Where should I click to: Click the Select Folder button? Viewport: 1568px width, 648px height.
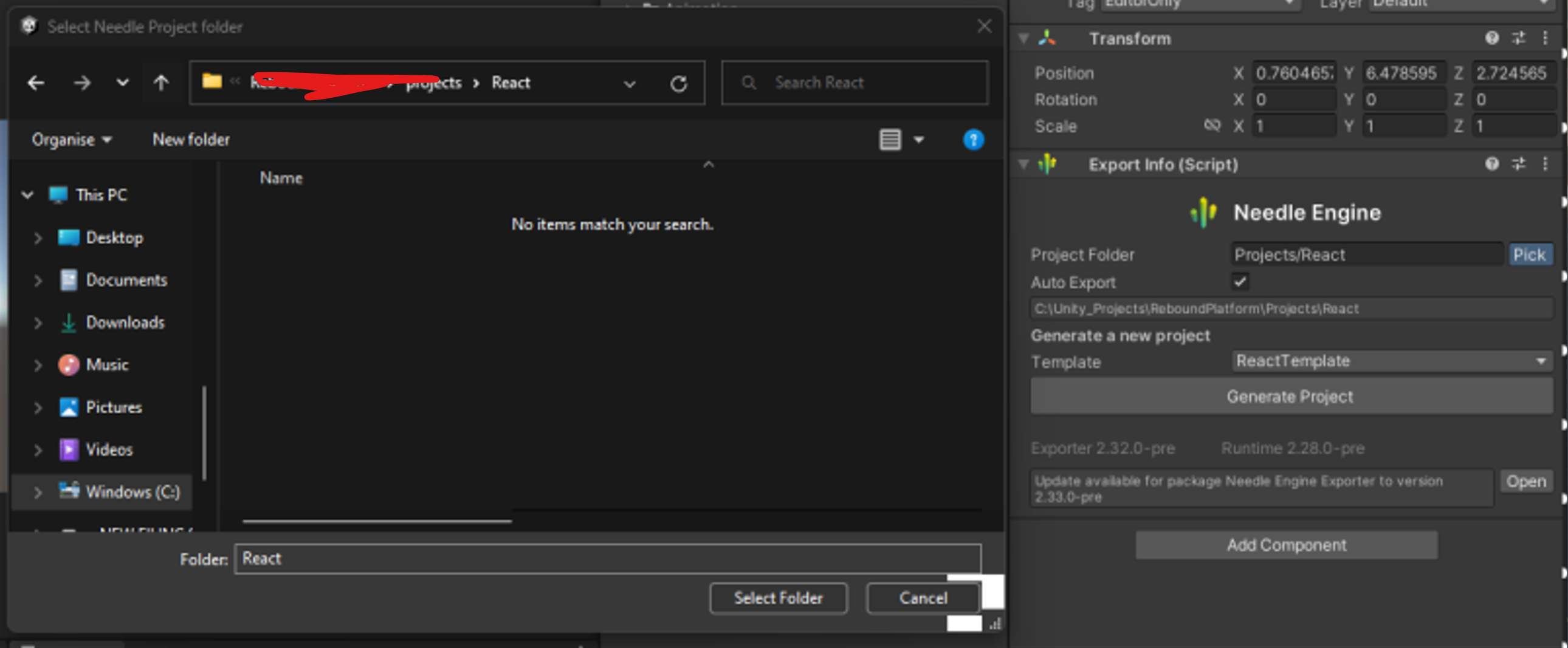(x=778, y=598)
